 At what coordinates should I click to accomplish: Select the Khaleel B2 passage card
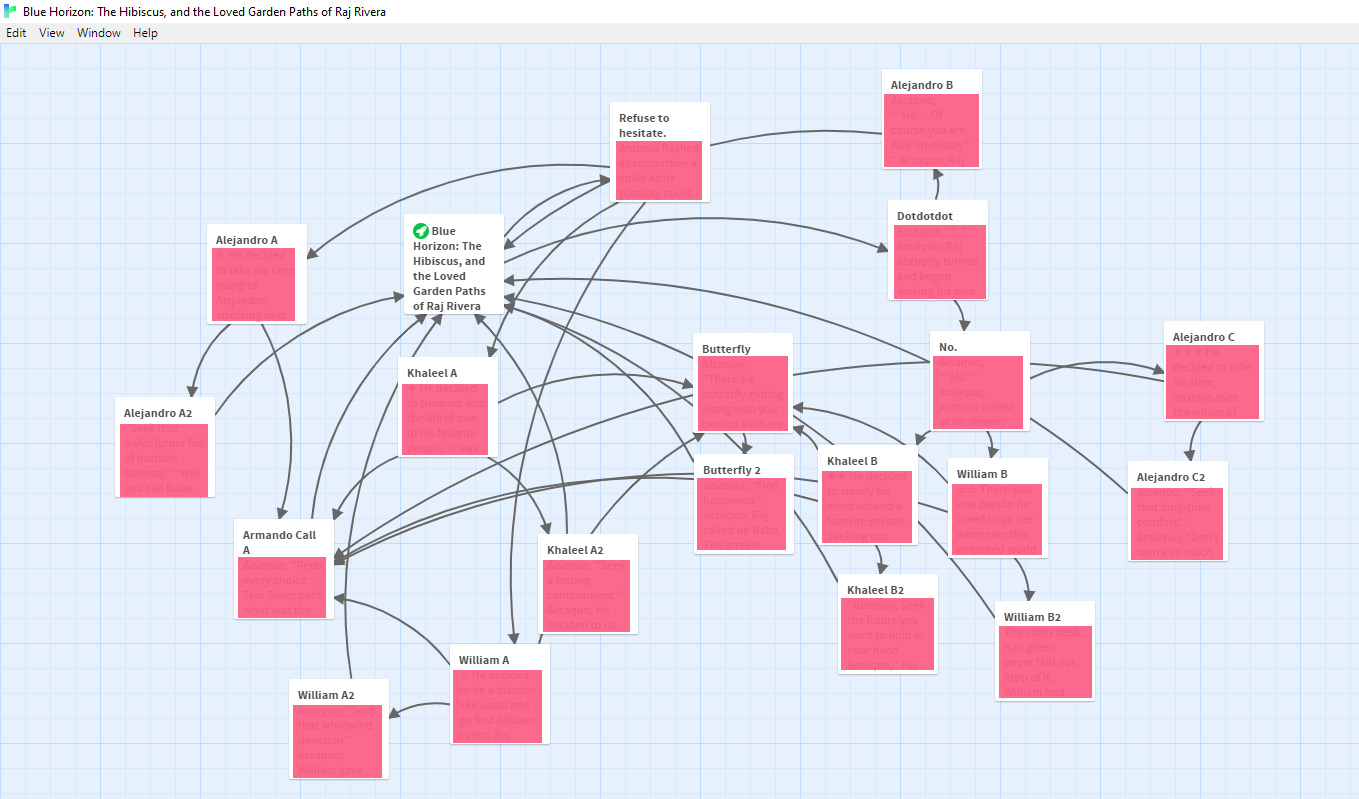(x=888, y=624)
